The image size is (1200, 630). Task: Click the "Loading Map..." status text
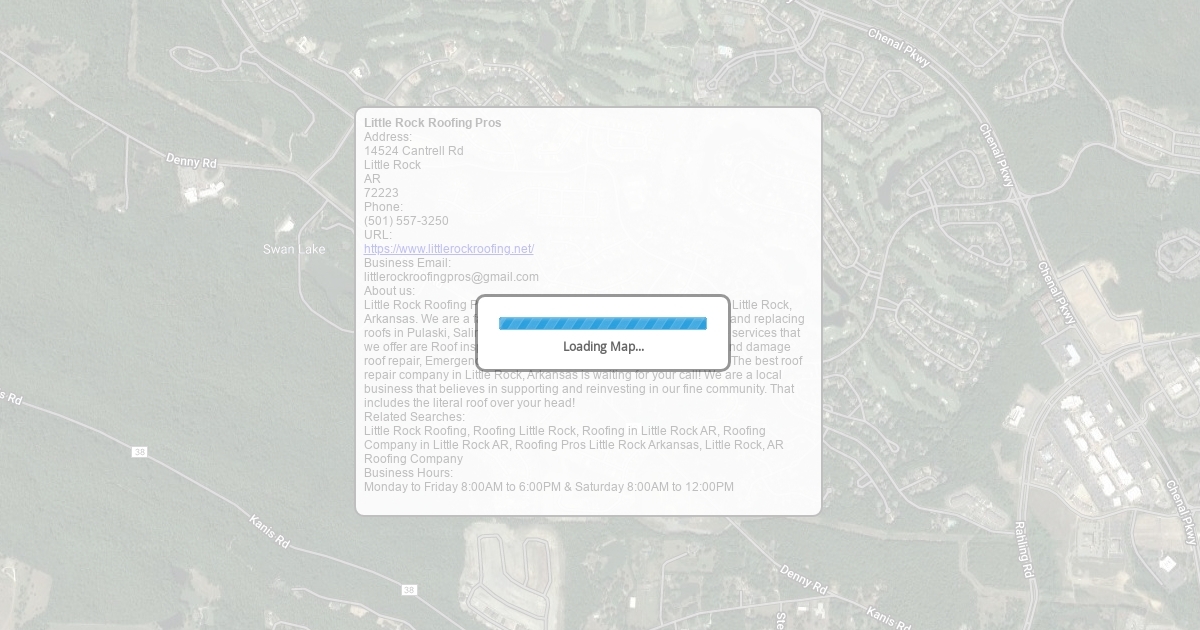coord(603,347)
